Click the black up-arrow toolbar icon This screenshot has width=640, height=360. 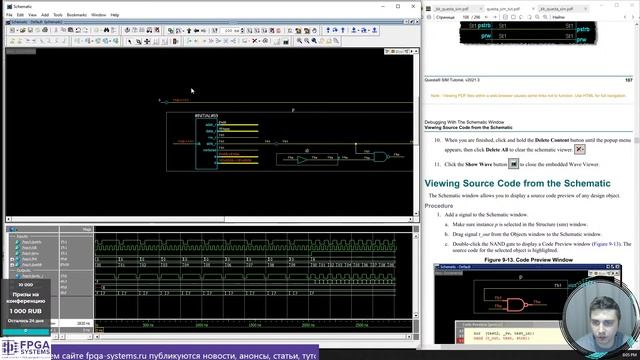tap(189, 30)
